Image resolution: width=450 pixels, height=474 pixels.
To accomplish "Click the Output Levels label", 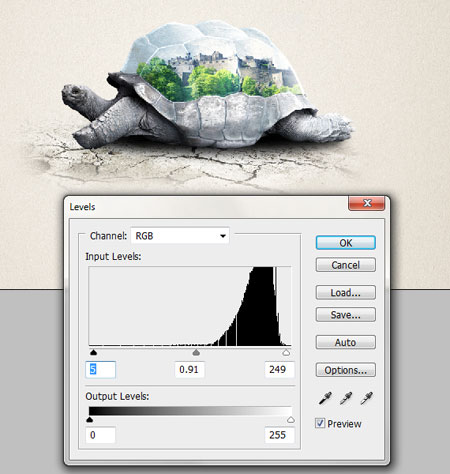I will point(117,396).
